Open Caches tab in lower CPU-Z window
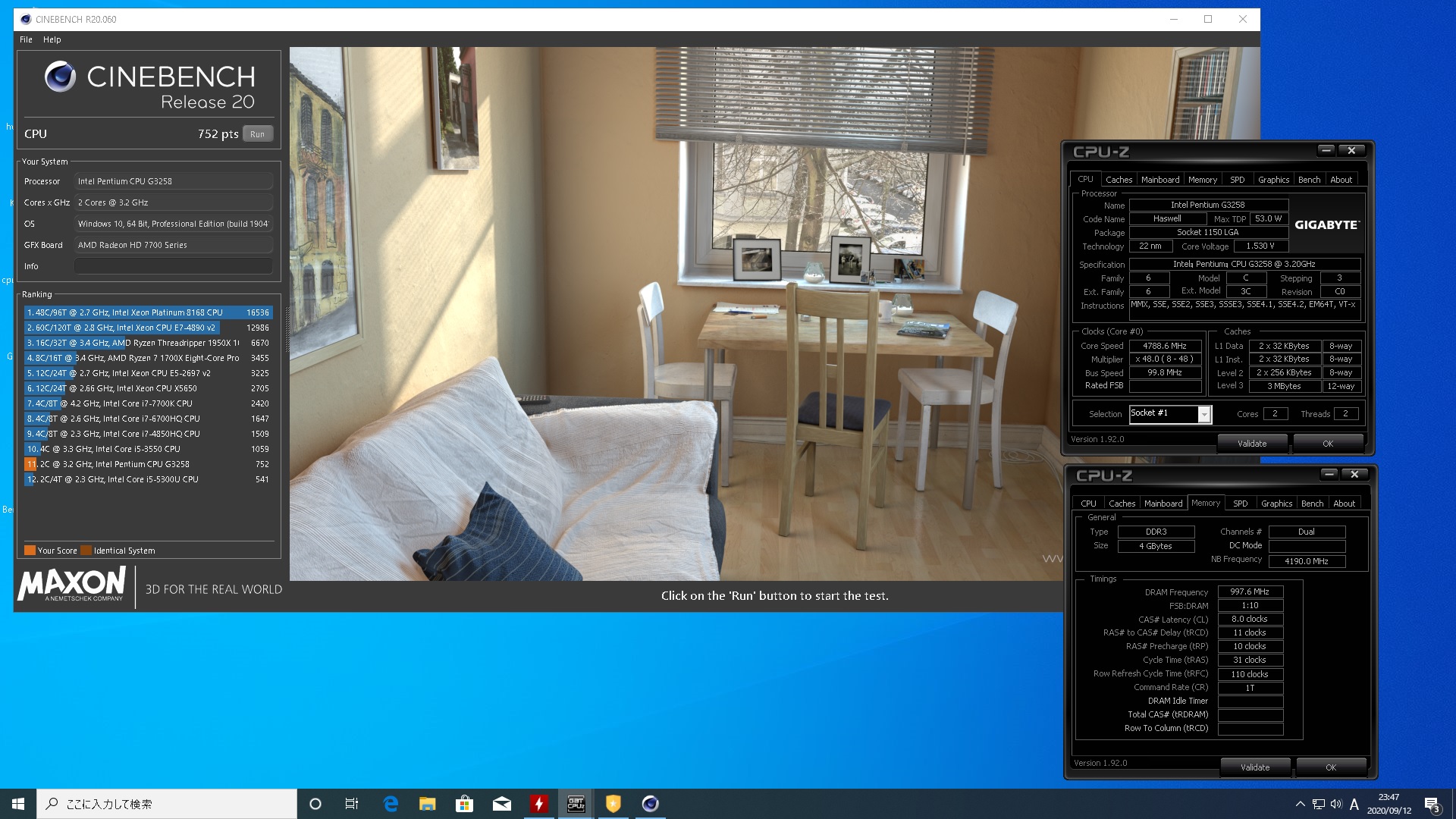This screenshot has height=819, width=1456. 1122,504
